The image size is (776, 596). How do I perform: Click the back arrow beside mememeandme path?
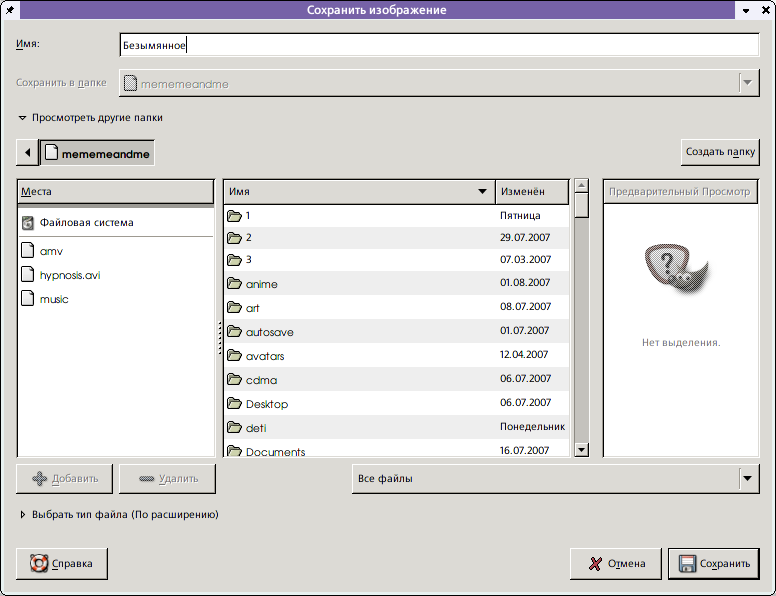[x=27, y=153]
